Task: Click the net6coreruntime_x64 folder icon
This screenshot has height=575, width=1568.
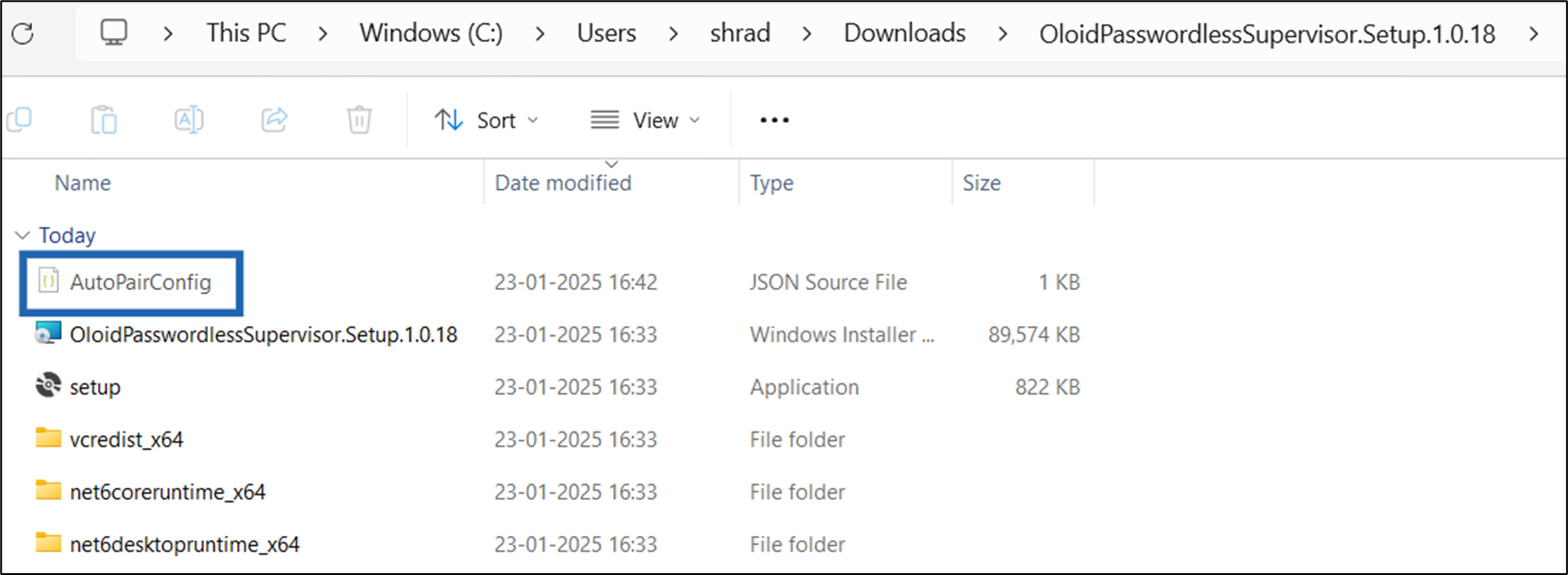Action: coord(48,491)
